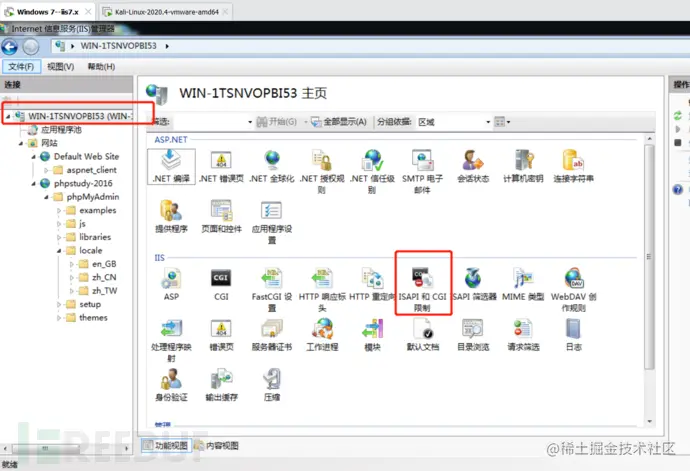This screenshot has width=690, height=471.
Task: Open the .NET 授权规则 icon
Action: click(x=322, y=172)
